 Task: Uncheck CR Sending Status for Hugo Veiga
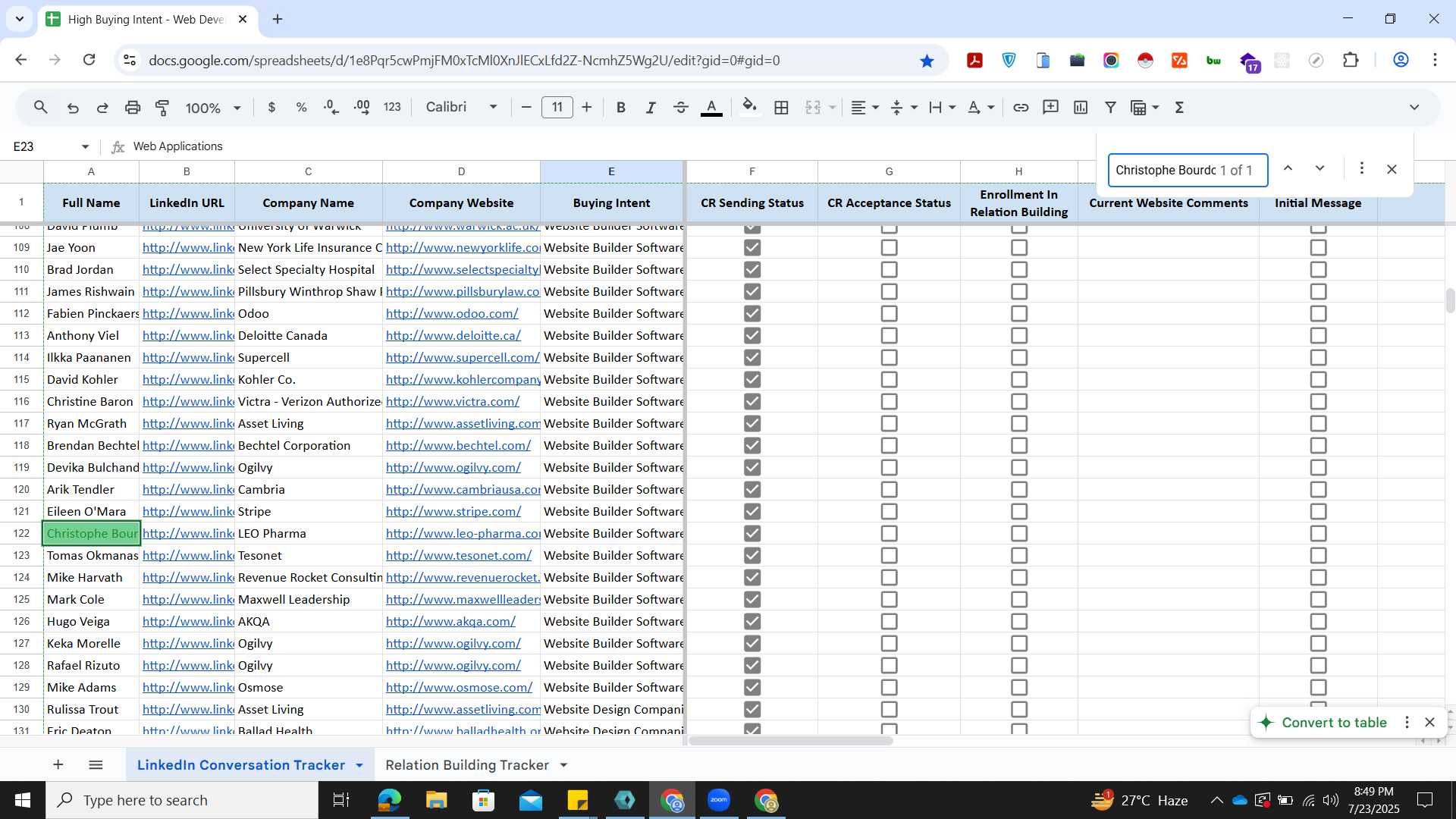pos(752,621)
